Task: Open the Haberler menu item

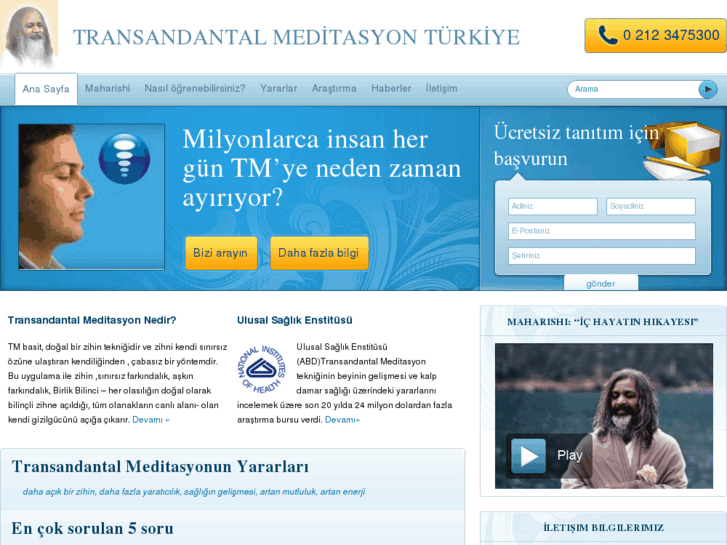Action: 391,88
